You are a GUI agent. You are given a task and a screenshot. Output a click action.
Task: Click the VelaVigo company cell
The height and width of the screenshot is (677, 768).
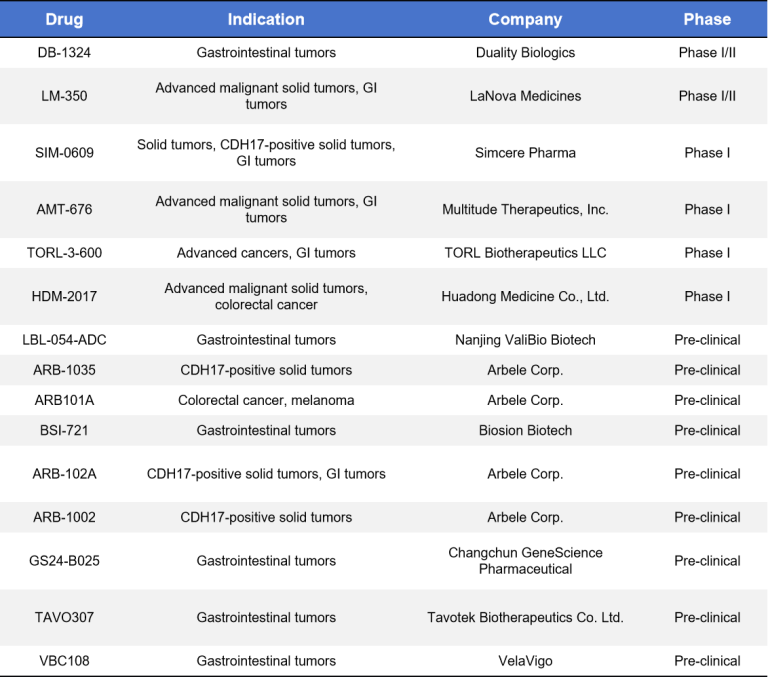pos(525,661)
